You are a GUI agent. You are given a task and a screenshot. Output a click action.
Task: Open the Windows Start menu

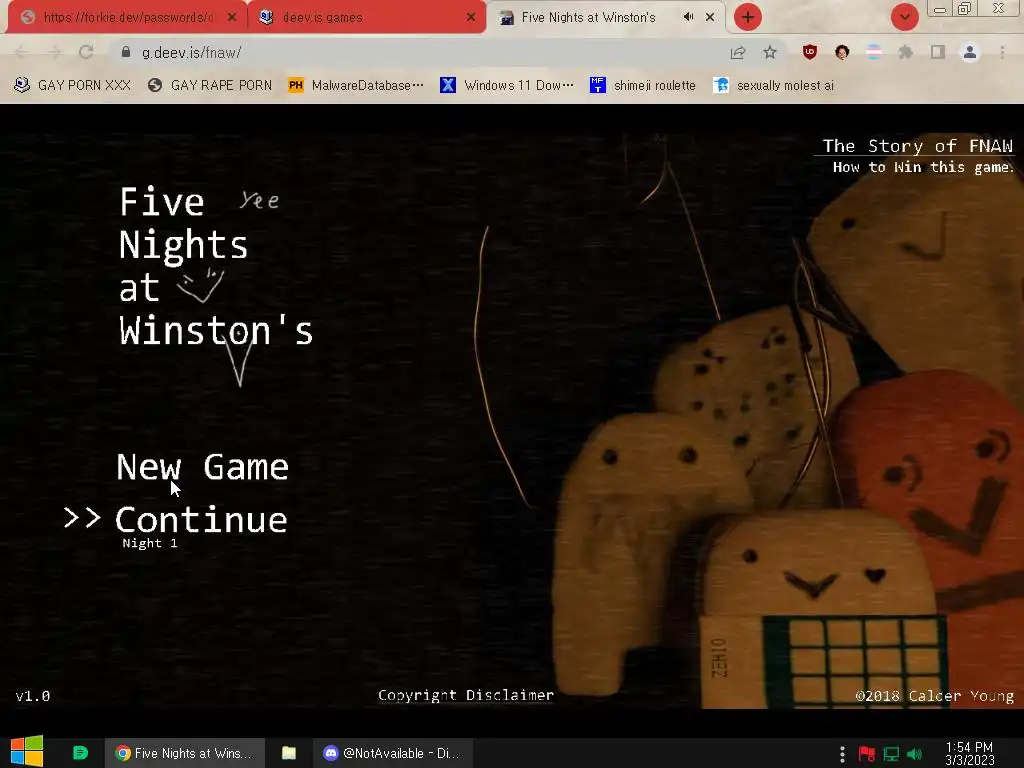27,752
